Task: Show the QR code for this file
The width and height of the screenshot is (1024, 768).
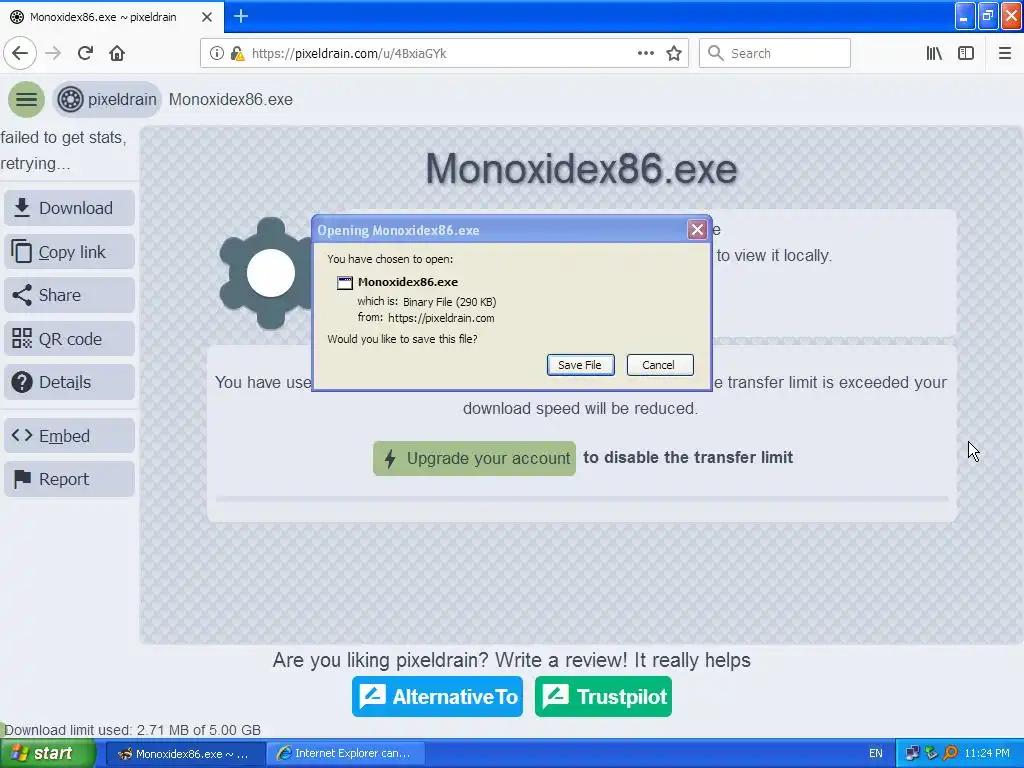Action: coord(69,339)
